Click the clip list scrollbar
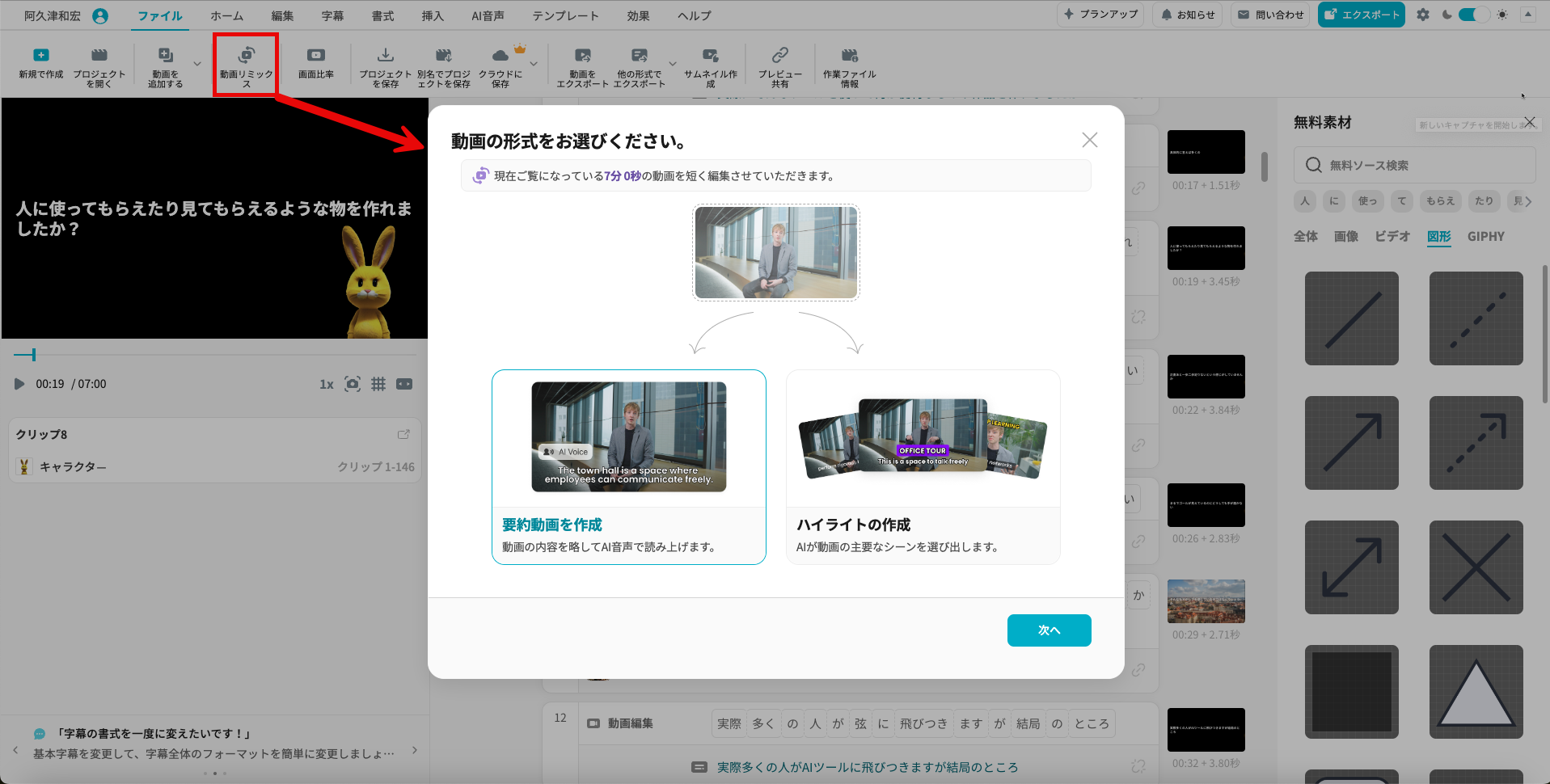This screenshot has width=1550, height=784. click(1265, 166)
